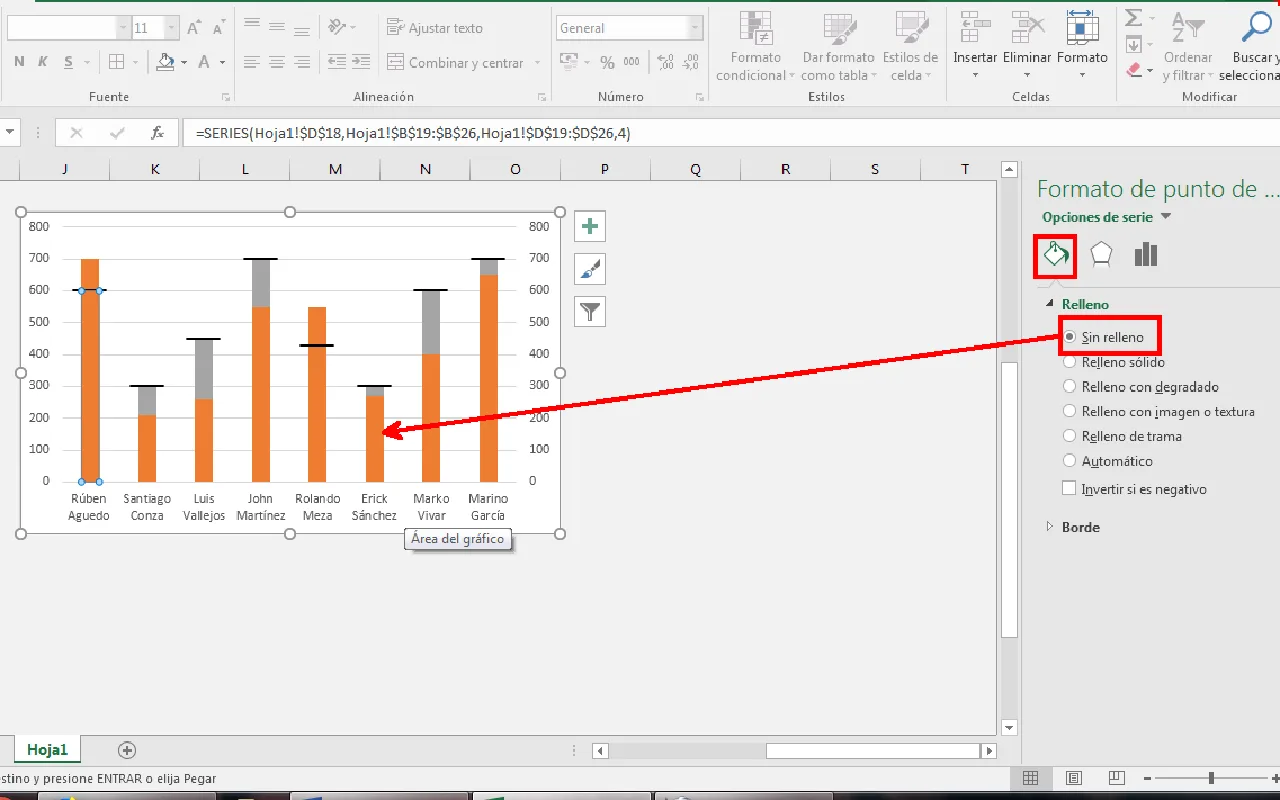The width and height of the screenshot is (1280, 800).
Task: Click the AutoSum sigma icon
Action: point(1134,19)
